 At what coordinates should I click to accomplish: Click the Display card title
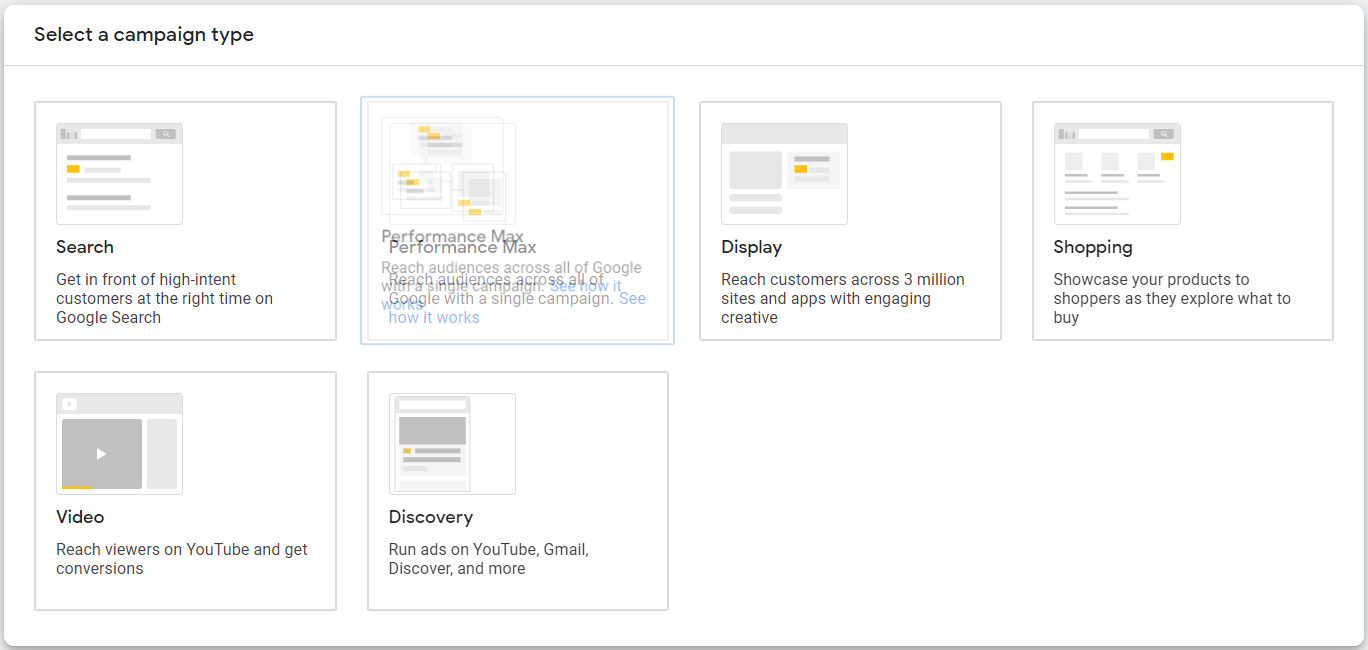(752, 247)
